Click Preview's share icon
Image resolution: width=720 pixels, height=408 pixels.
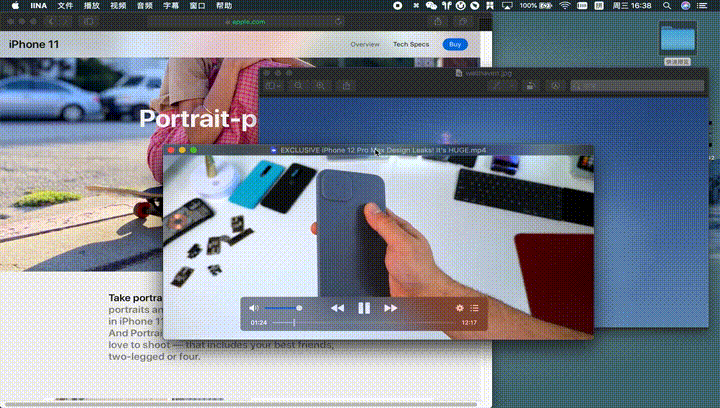(346, 85)
